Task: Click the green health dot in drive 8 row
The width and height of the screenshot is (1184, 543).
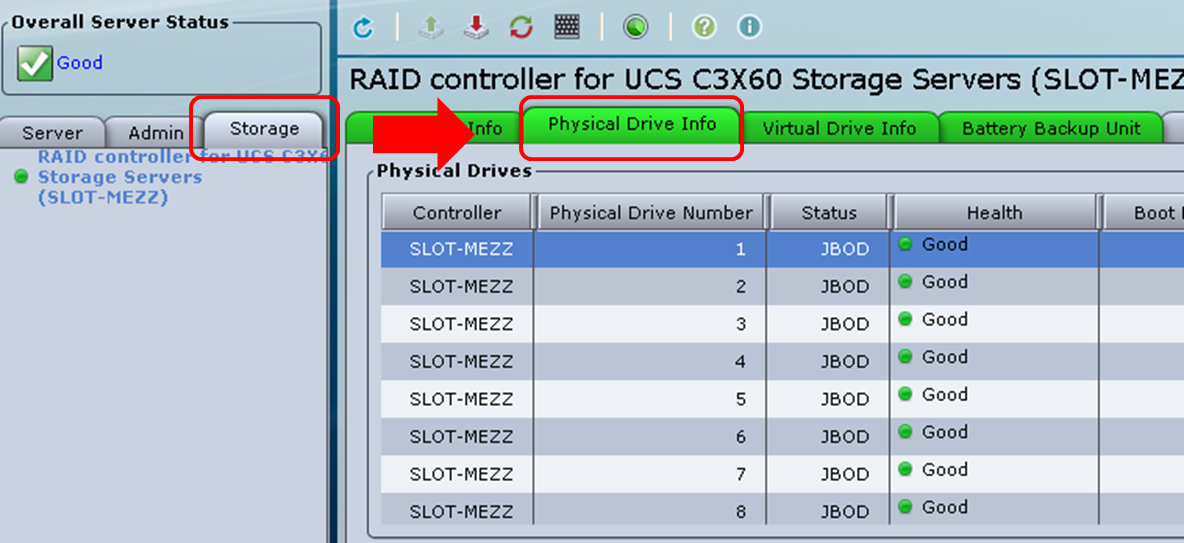Action: click(905, 507)
